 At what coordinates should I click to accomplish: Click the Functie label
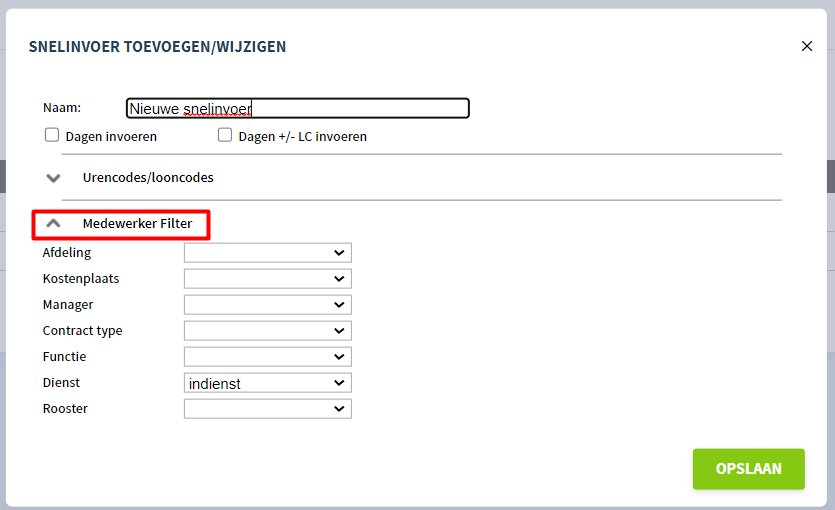pyautogui.click(x=64, y=356)
